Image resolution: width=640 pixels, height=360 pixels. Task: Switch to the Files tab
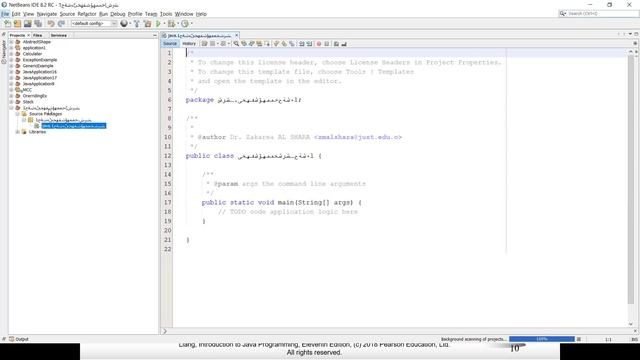[38, 36]
